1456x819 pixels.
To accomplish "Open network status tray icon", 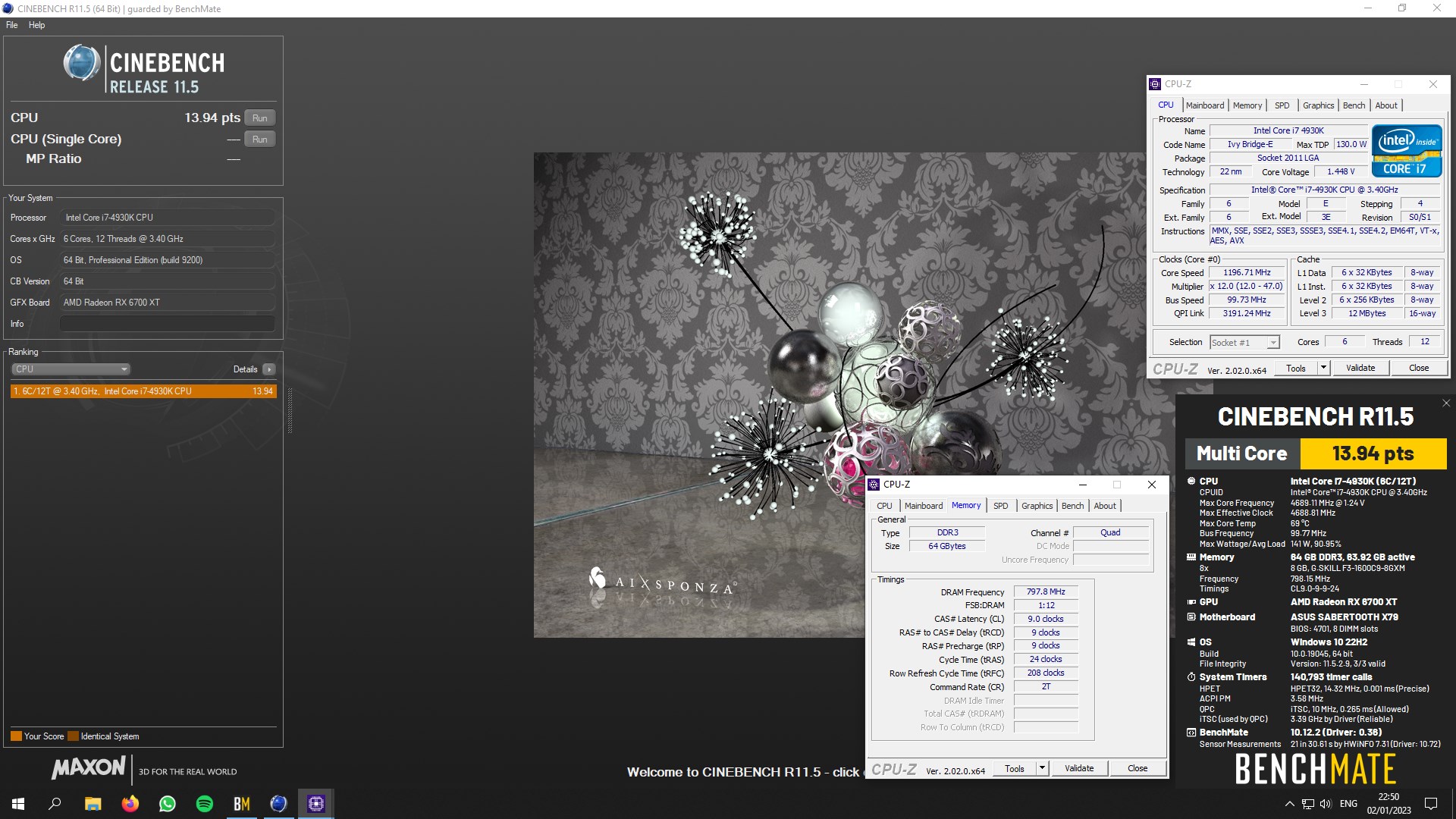I will click(x=1308, y=804).
